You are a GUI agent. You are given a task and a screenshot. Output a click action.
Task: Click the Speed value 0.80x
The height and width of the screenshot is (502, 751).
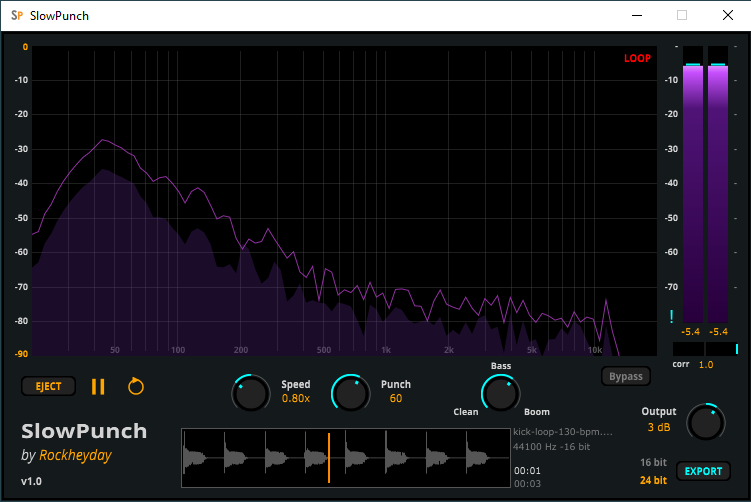point(296,398)
